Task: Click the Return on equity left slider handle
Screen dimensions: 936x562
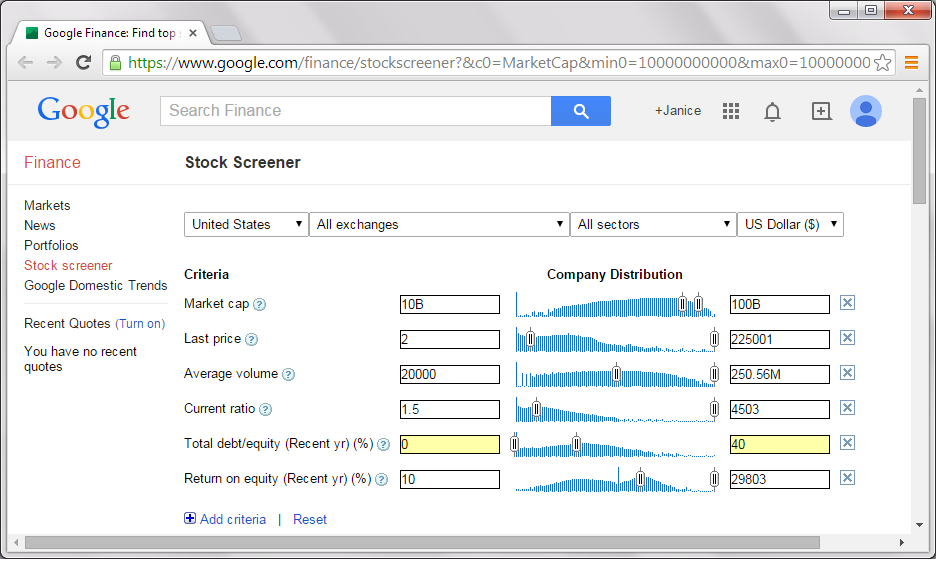Action: coord(640,479)
